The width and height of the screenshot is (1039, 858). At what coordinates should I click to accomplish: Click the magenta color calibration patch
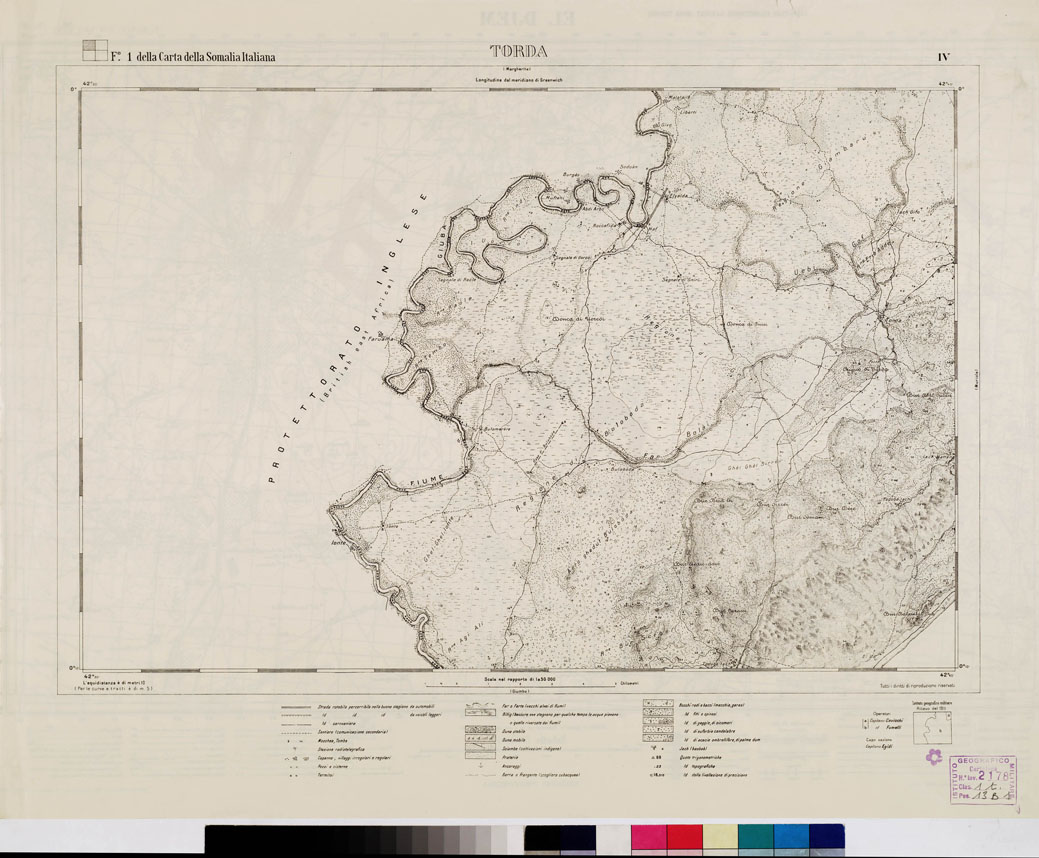[648, 837]
